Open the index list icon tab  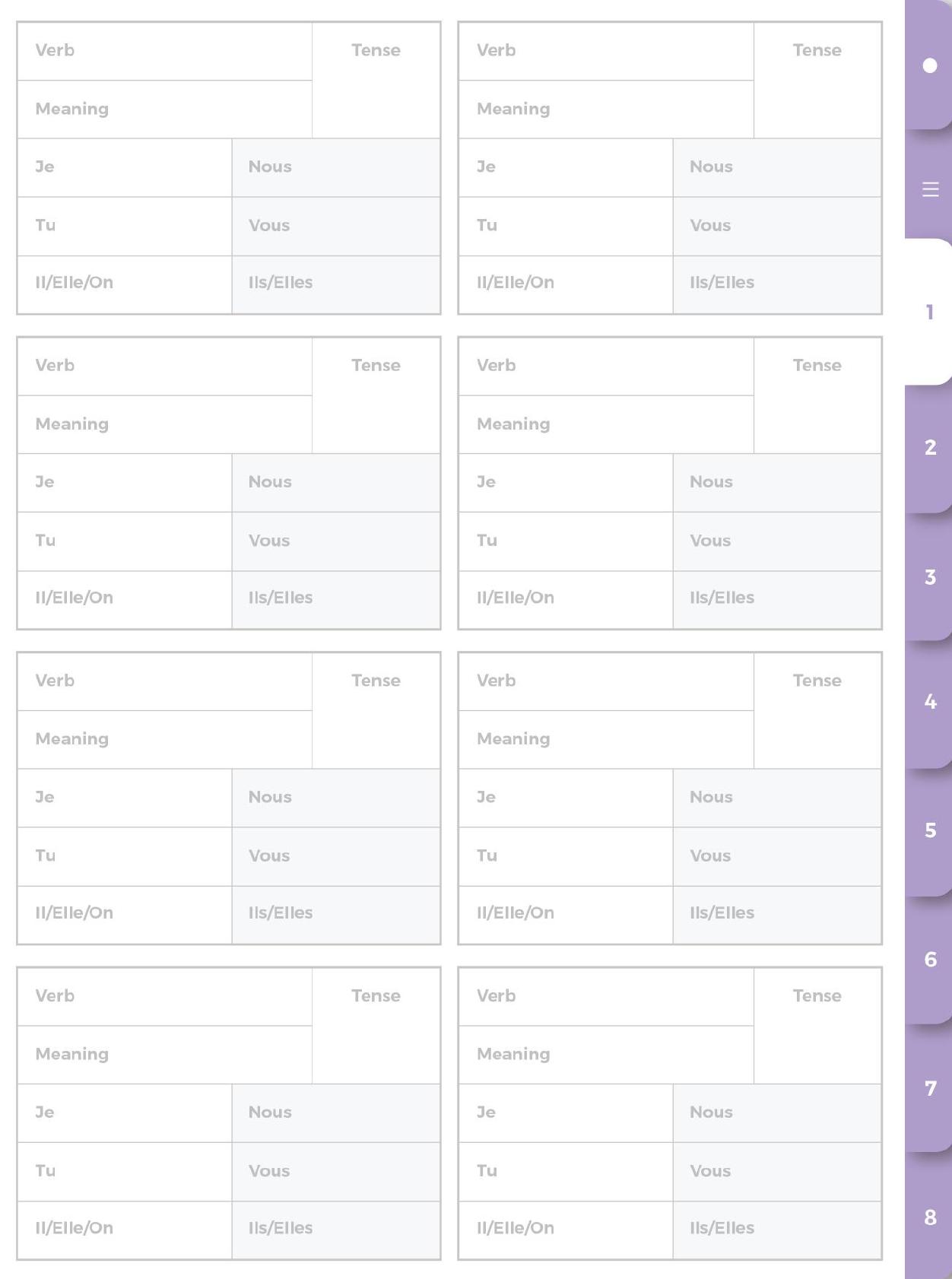[929, 189]
